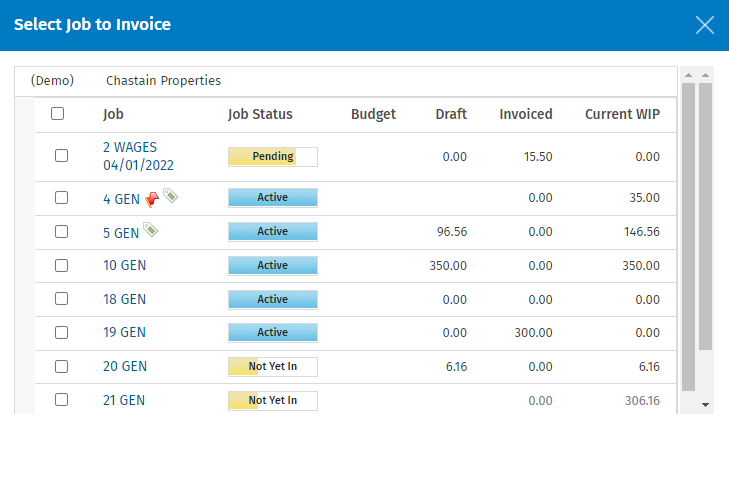729x490 pixels.
Task: Click the Not Yet In status bar for 20 GEN
Action: 272,367
